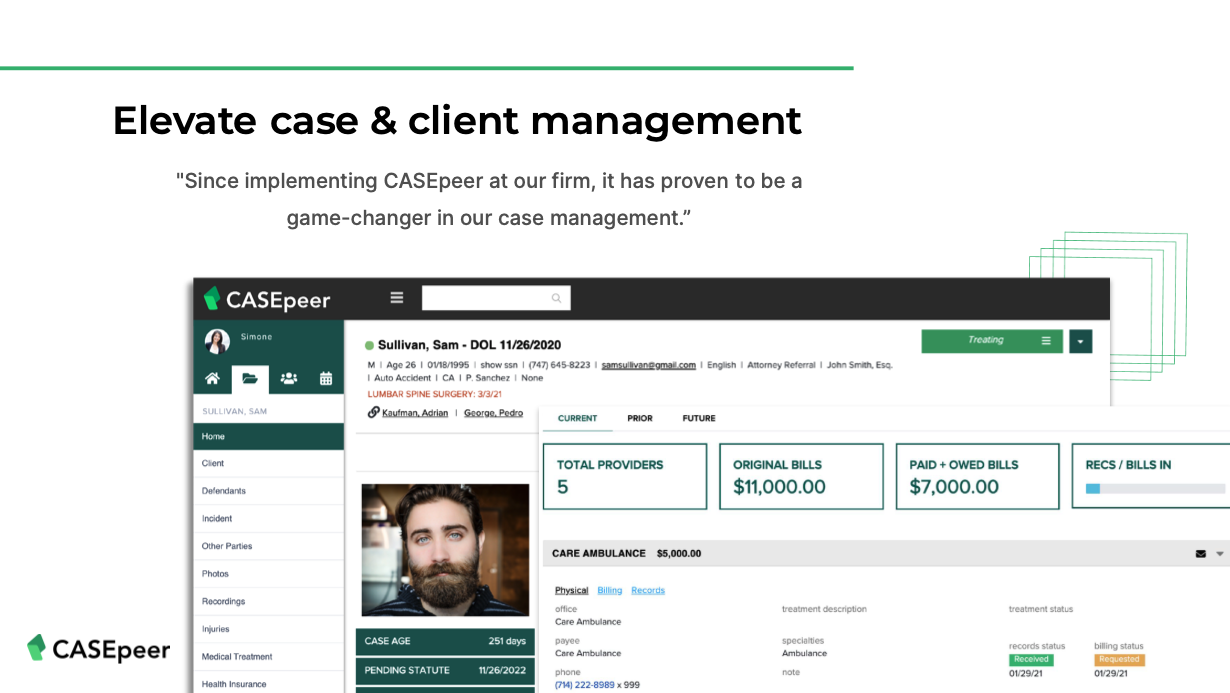Open the hamburger menu beside the search bar

point(397,297)
